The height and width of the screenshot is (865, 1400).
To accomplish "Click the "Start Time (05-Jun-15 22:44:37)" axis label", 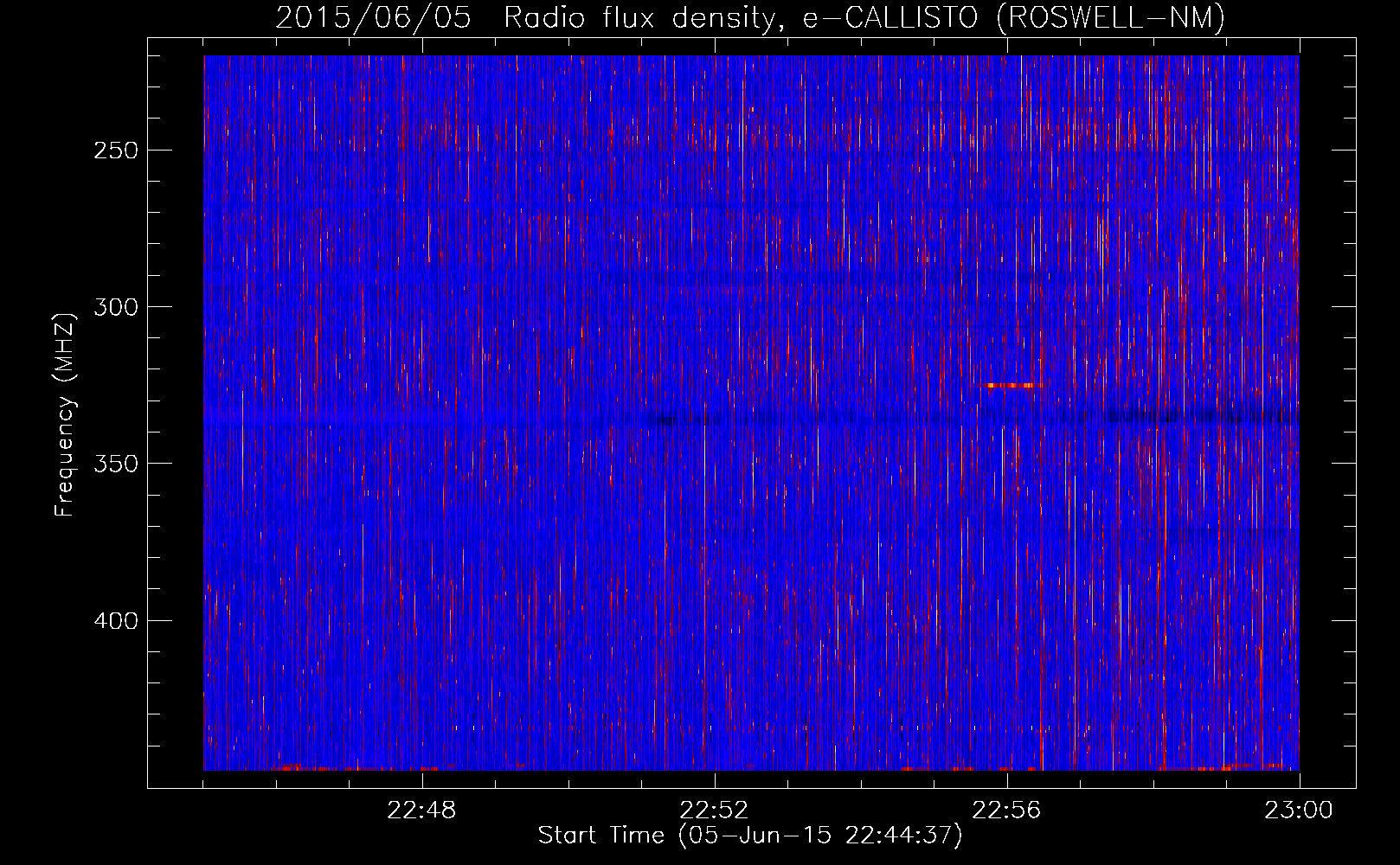I will tap(750, 835).
